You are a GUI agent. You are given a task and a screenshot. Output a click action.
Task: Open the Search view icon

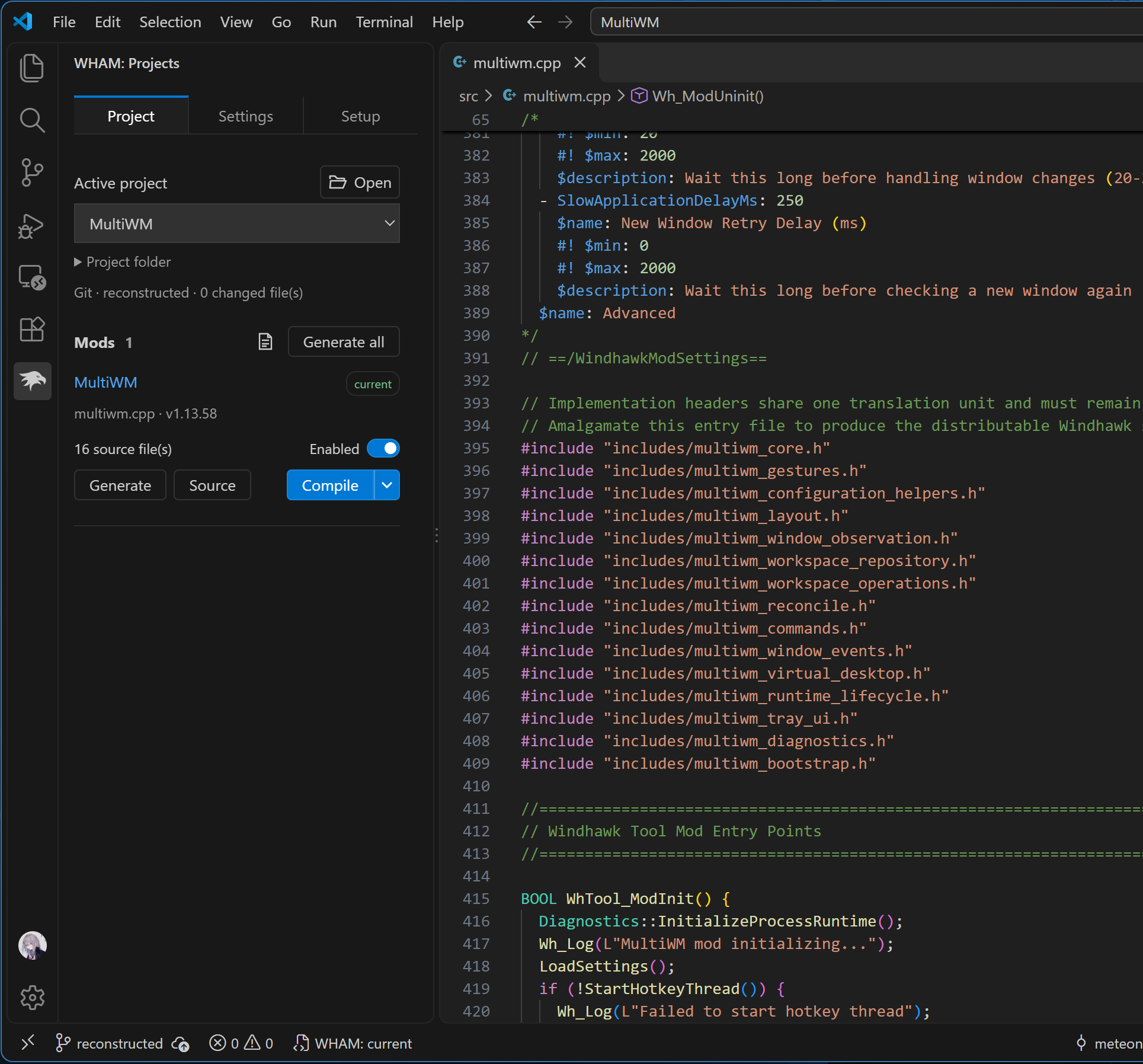pos(32,120)
